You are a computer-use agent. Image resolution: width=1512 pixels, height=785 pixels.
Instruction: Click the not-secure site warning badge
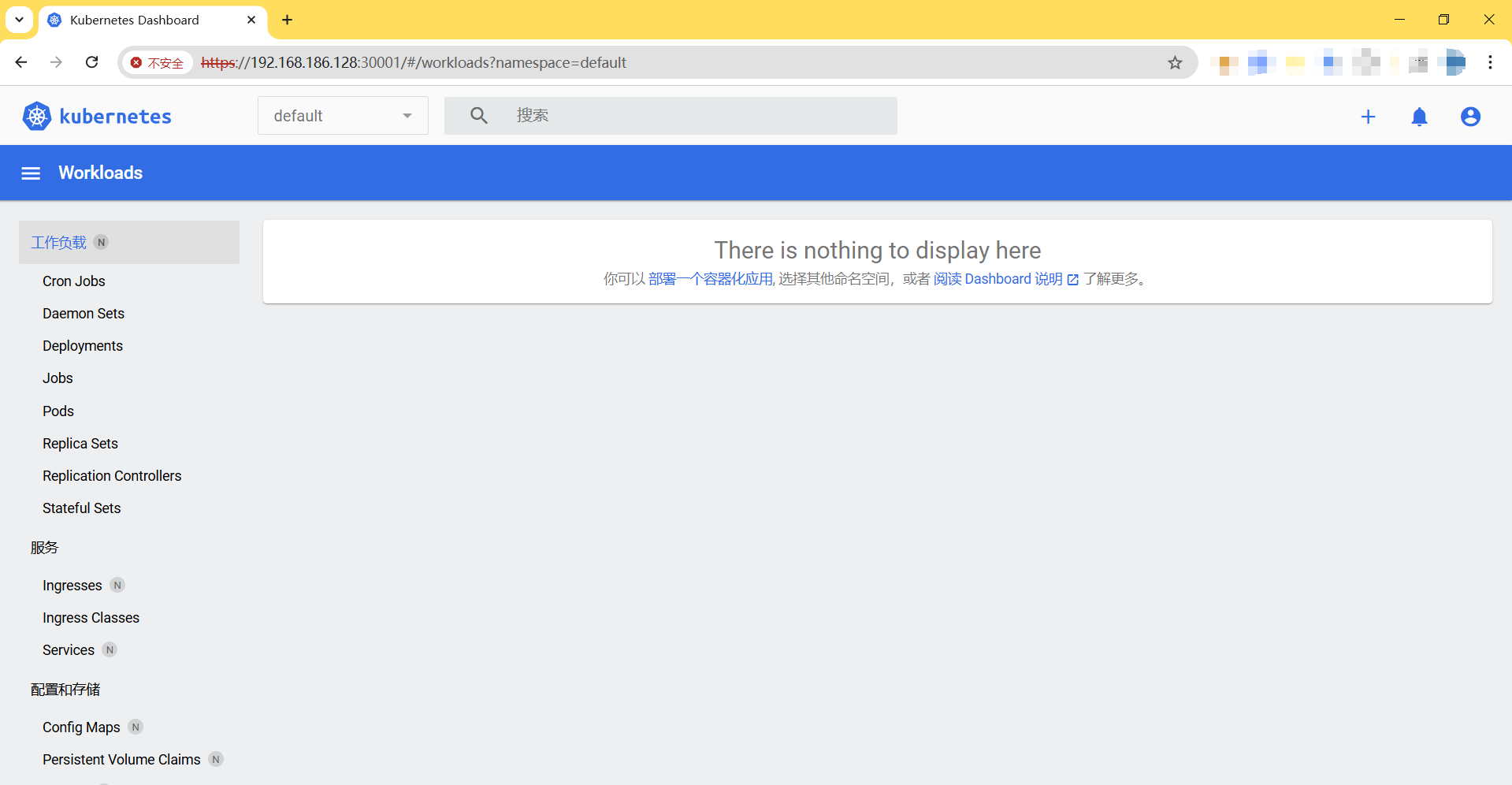pos(157,63)
